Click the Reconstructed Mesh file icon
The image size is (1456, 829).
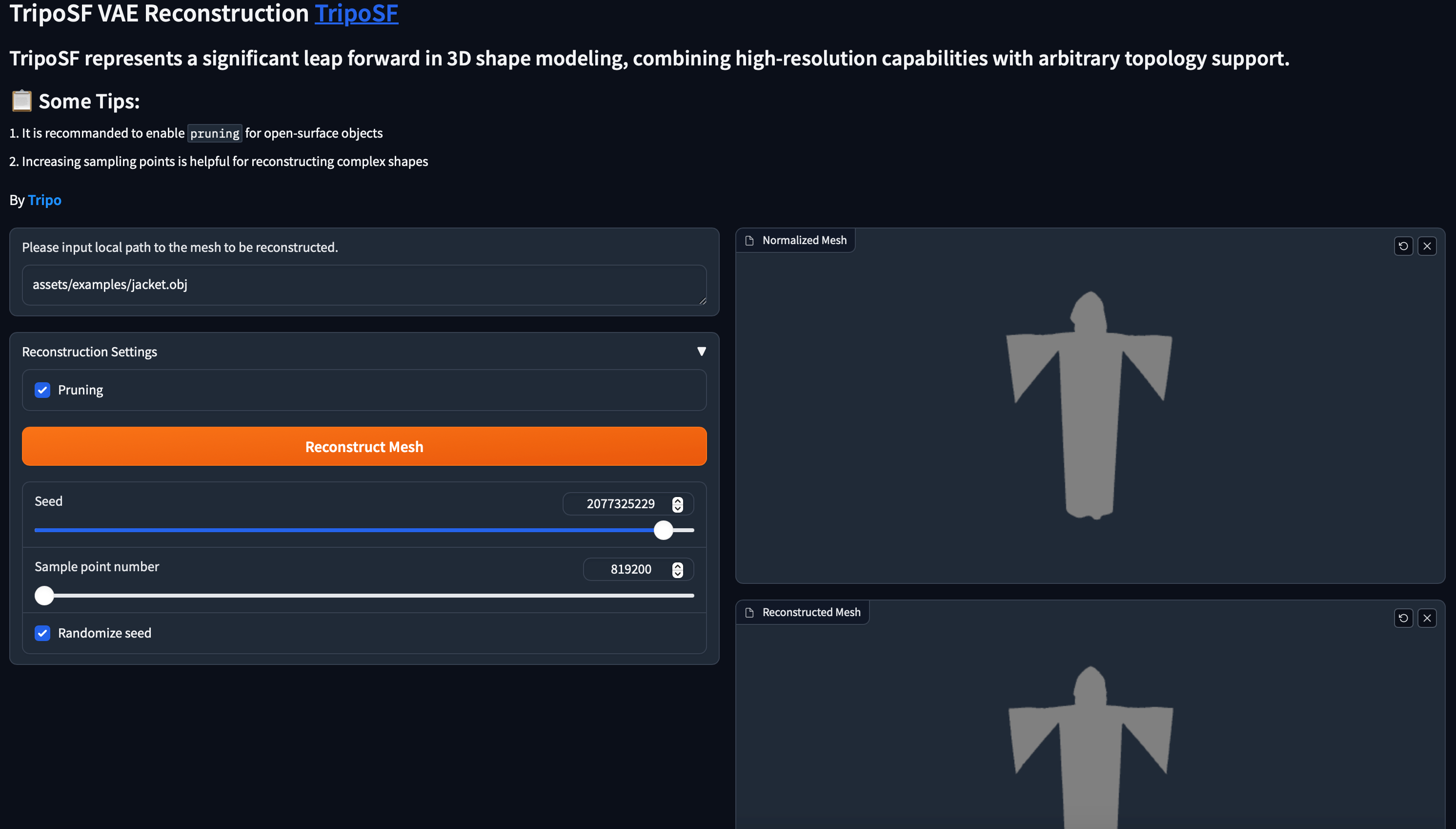(749, 613)
